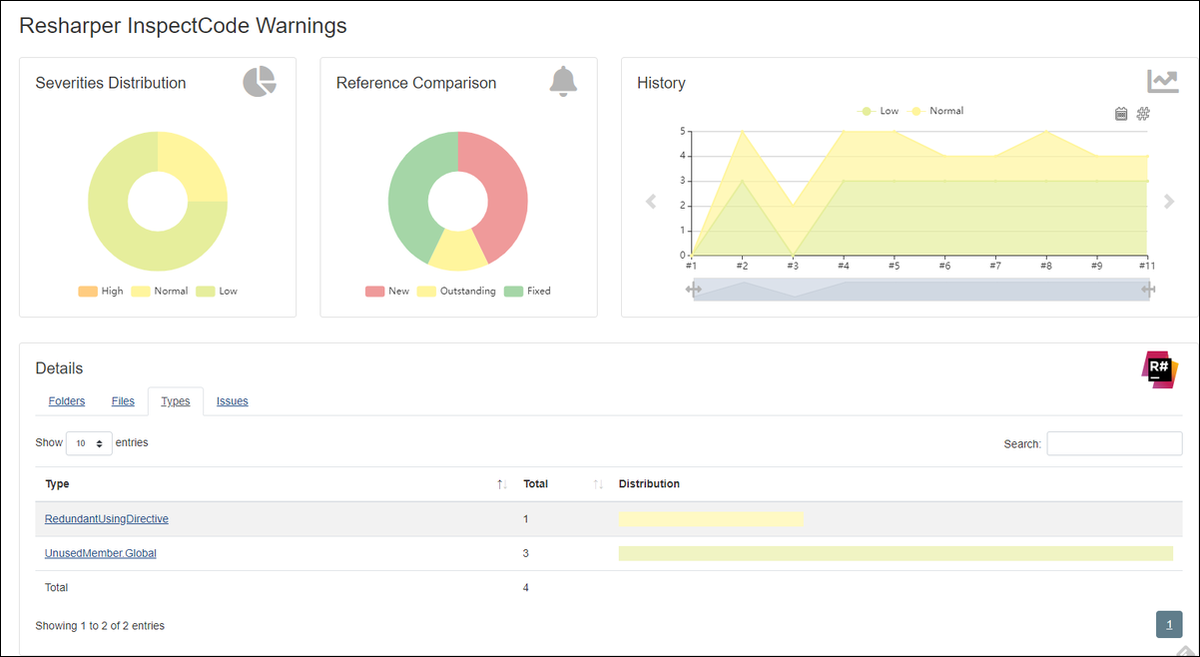Viewport: 1200px width, 657px height.
Task: Open the UnusedMember.Global type link
Action: coord(101,553)
